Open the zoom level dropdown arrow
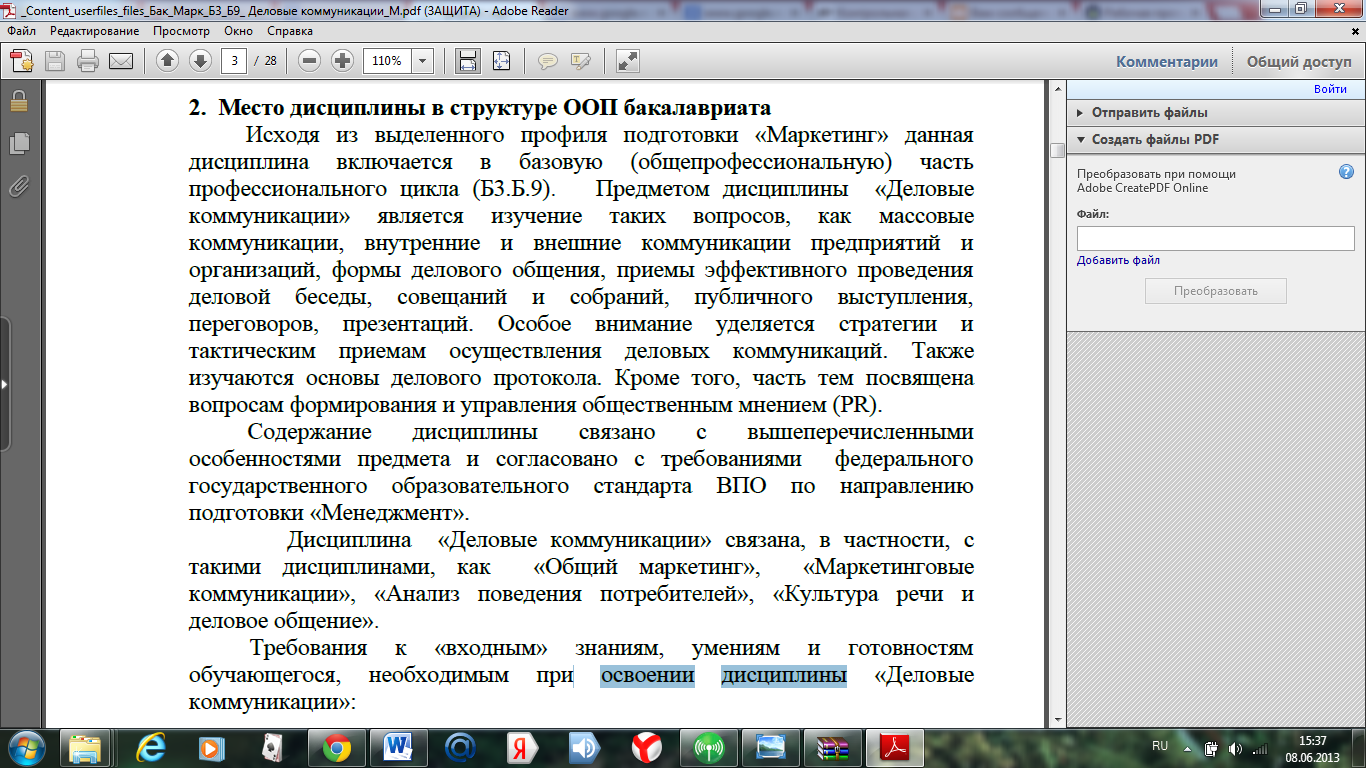 [423, 61]
